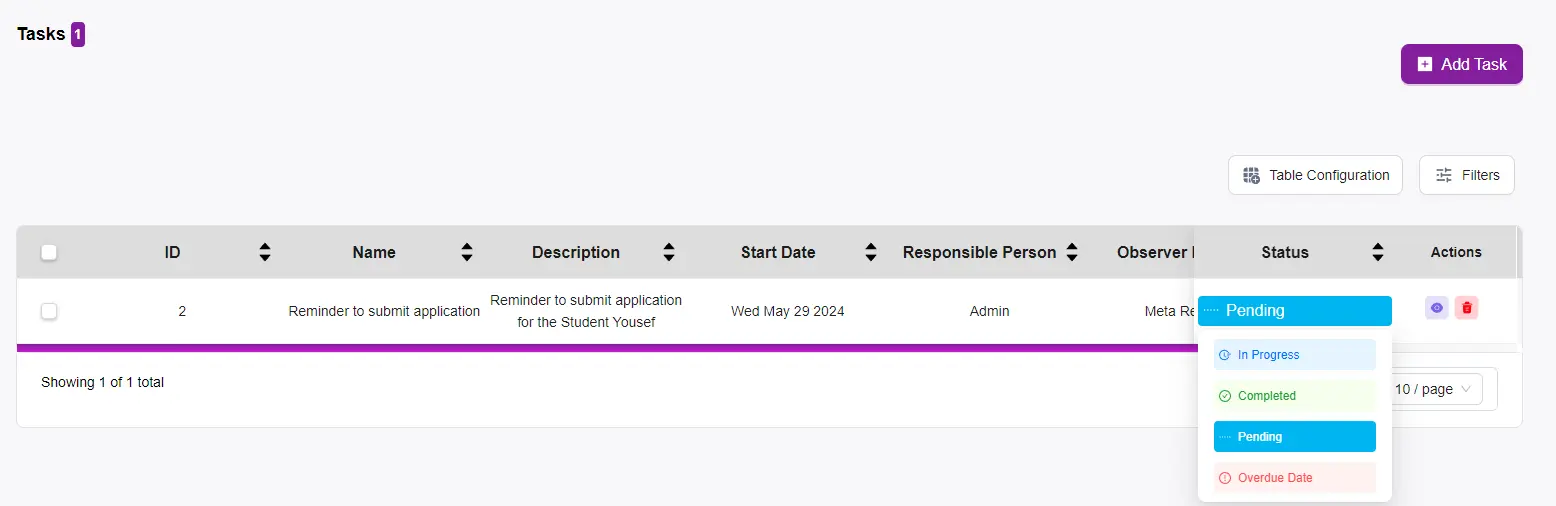
Task: Sort by Name column arrows
Action: tap(466, 252)
